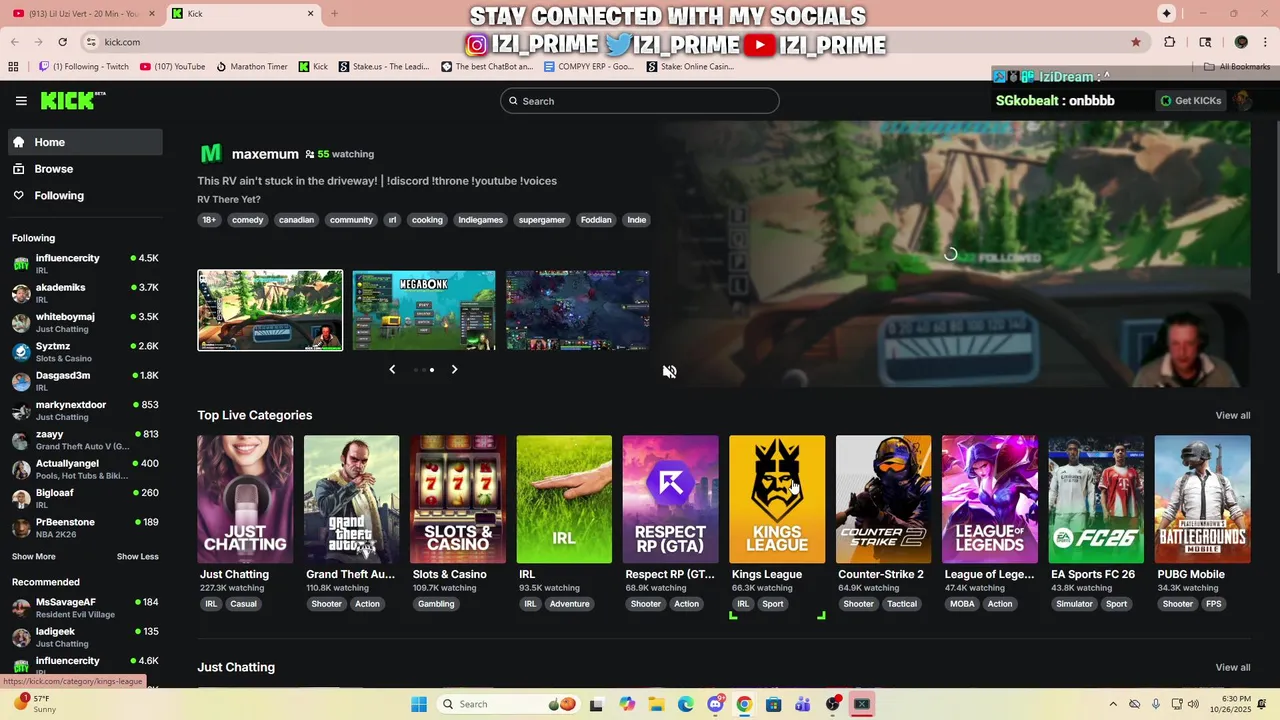The width and height of the screenshot is (1280, 720).
Task: Switch to Lil Uzi Vert YouTube tab
Action: (84, 14)
